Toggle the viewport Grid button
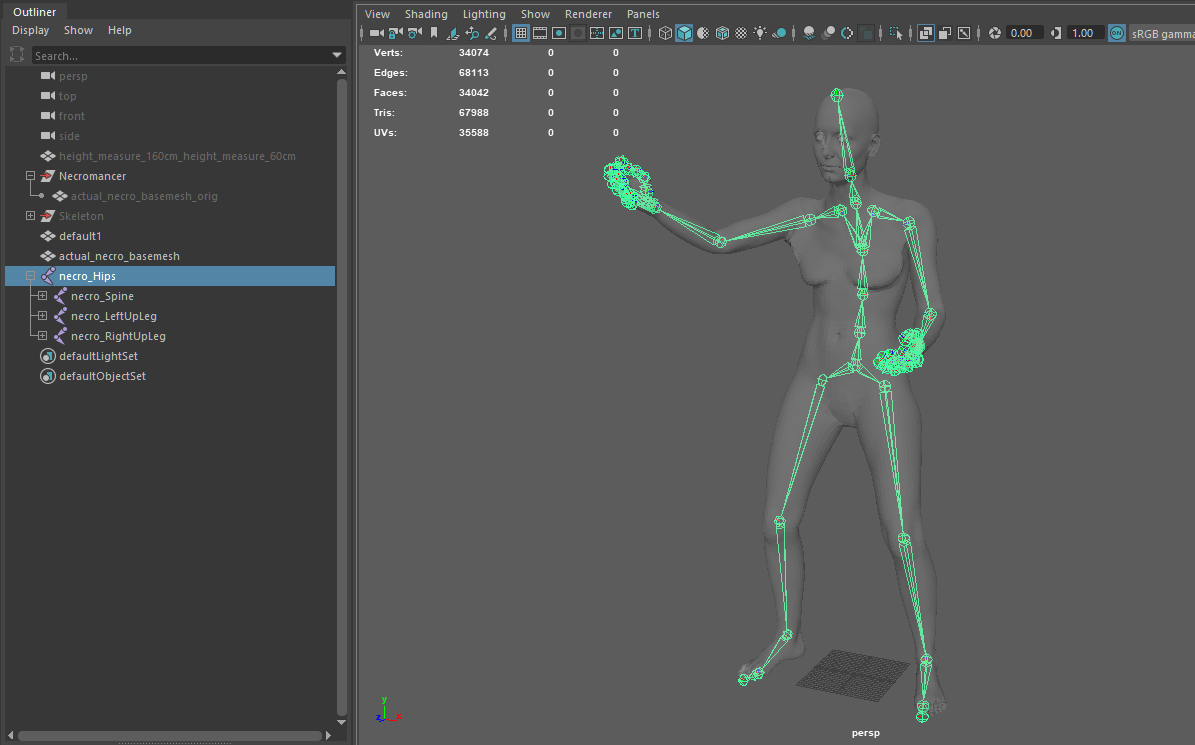 click(521, 33)
